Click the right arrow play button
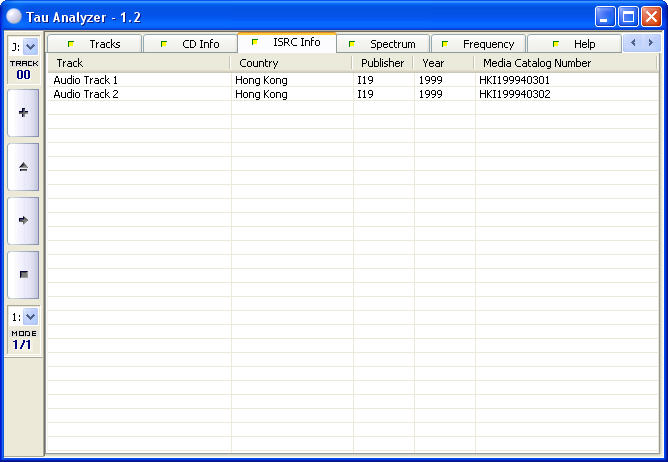The height and width of the screenshot is (462, 668). tap(23, 221)
